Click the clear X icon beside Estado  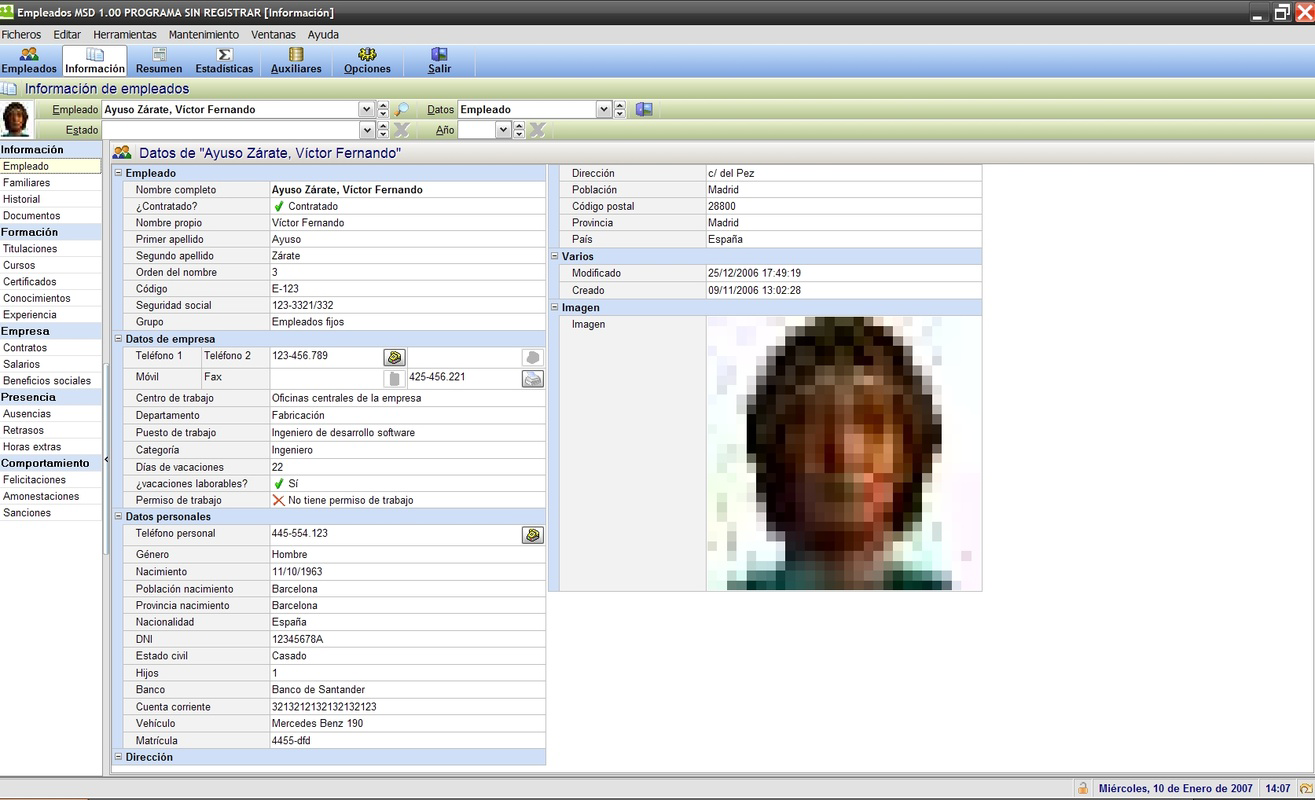coord(401,130)
